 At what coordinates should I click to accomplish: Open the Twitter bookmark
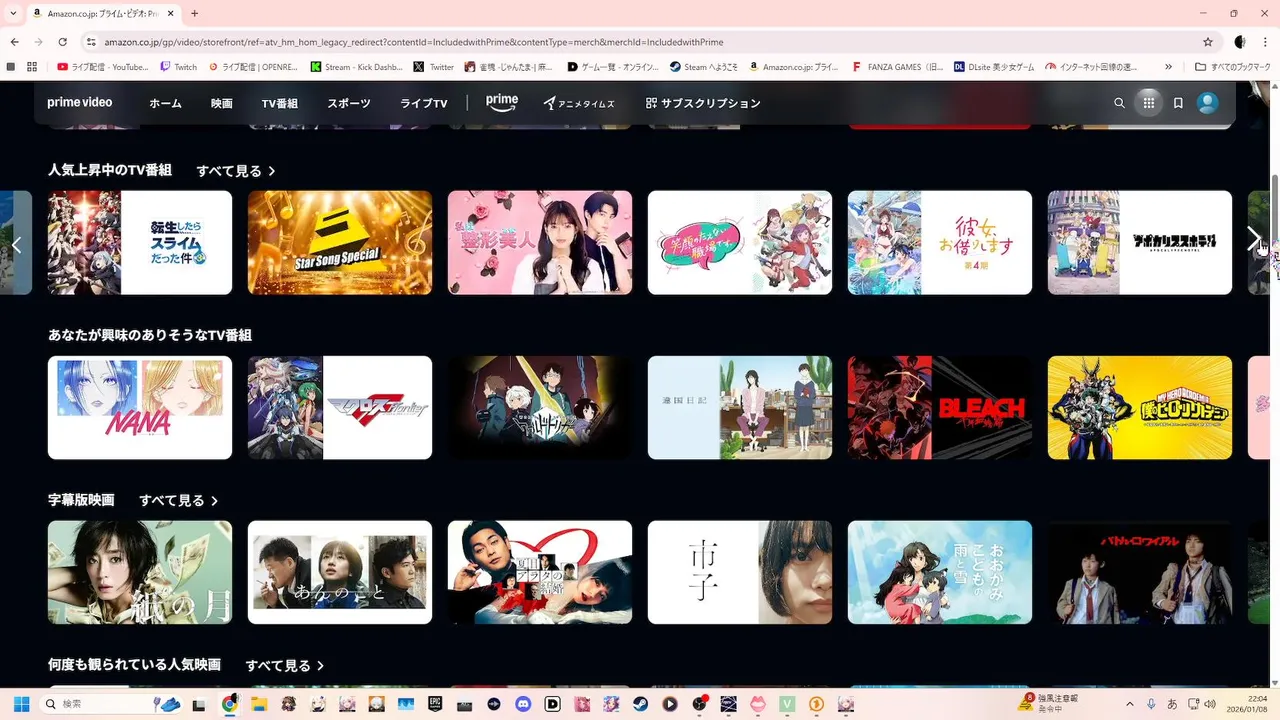pyautogui.click(x=434, y=67)
